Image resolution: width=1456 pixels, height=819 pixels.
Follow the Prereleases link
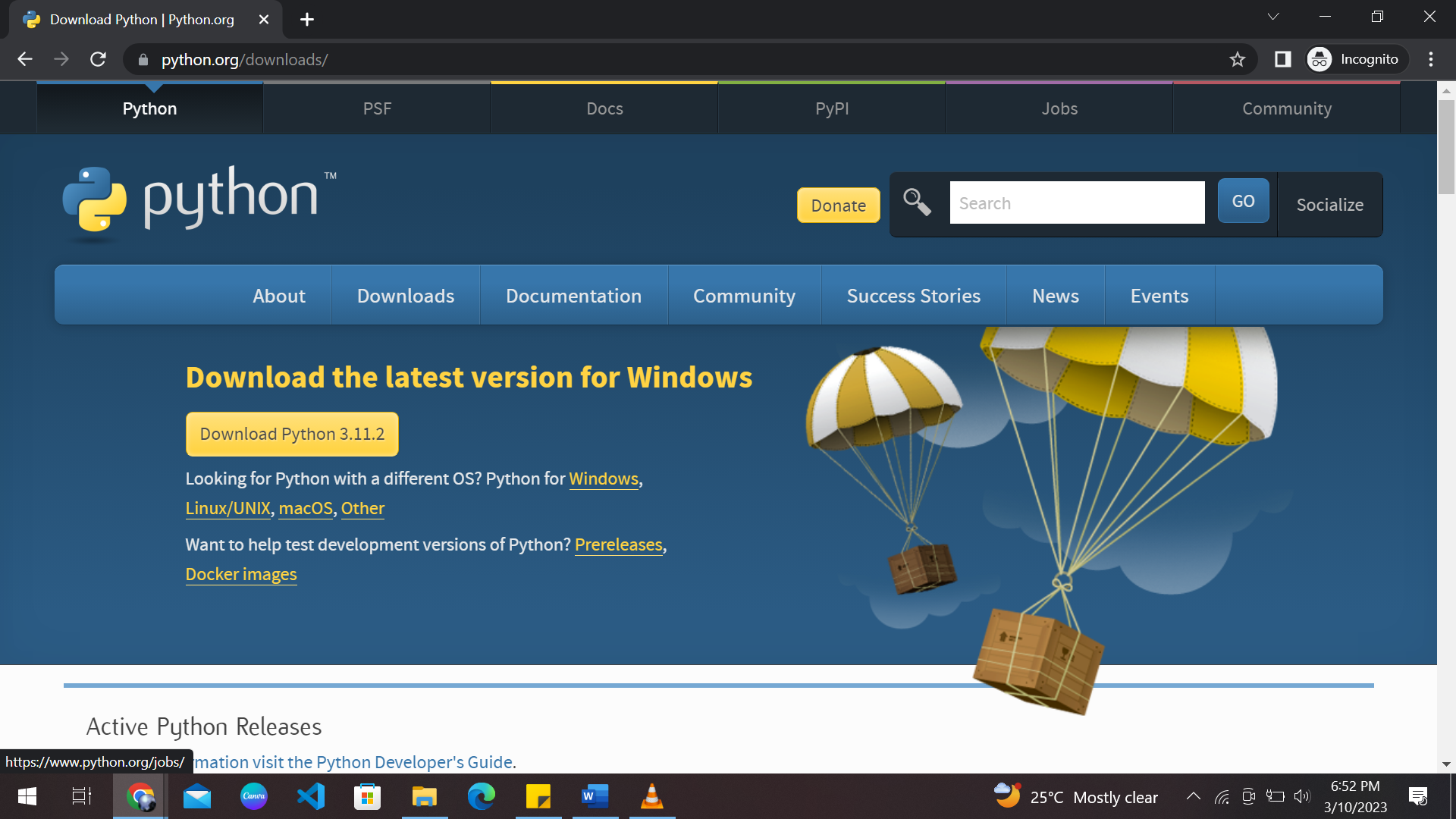coord(618,544)
